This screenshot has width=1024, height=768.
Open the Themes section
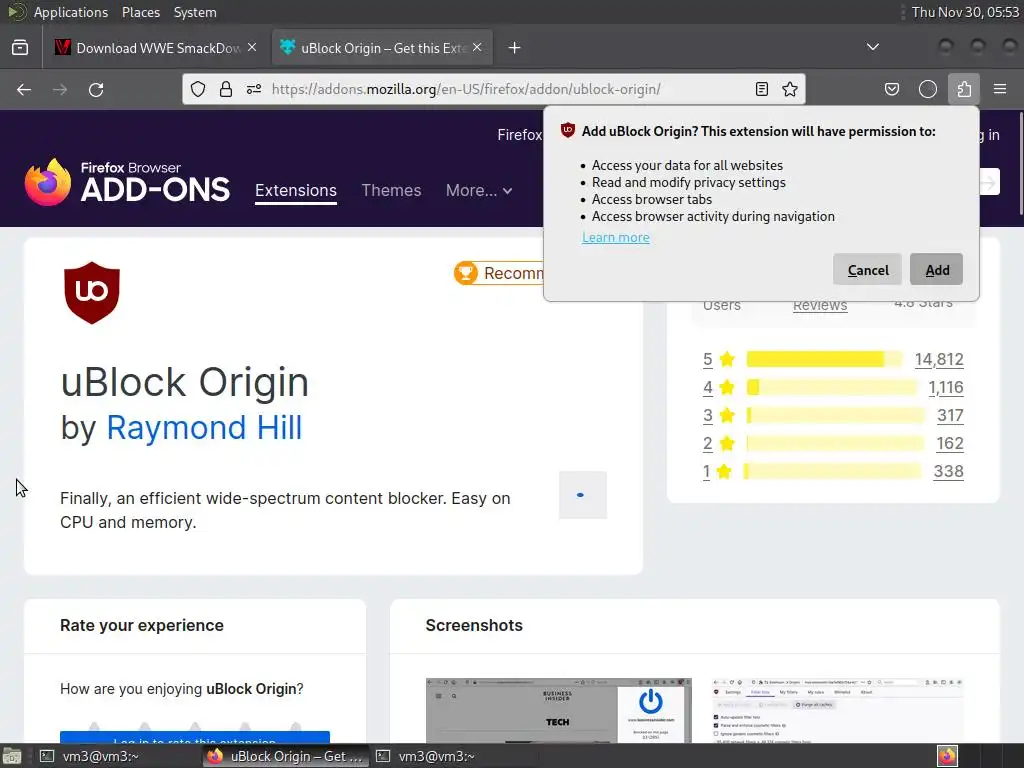[x=391, y=191]
